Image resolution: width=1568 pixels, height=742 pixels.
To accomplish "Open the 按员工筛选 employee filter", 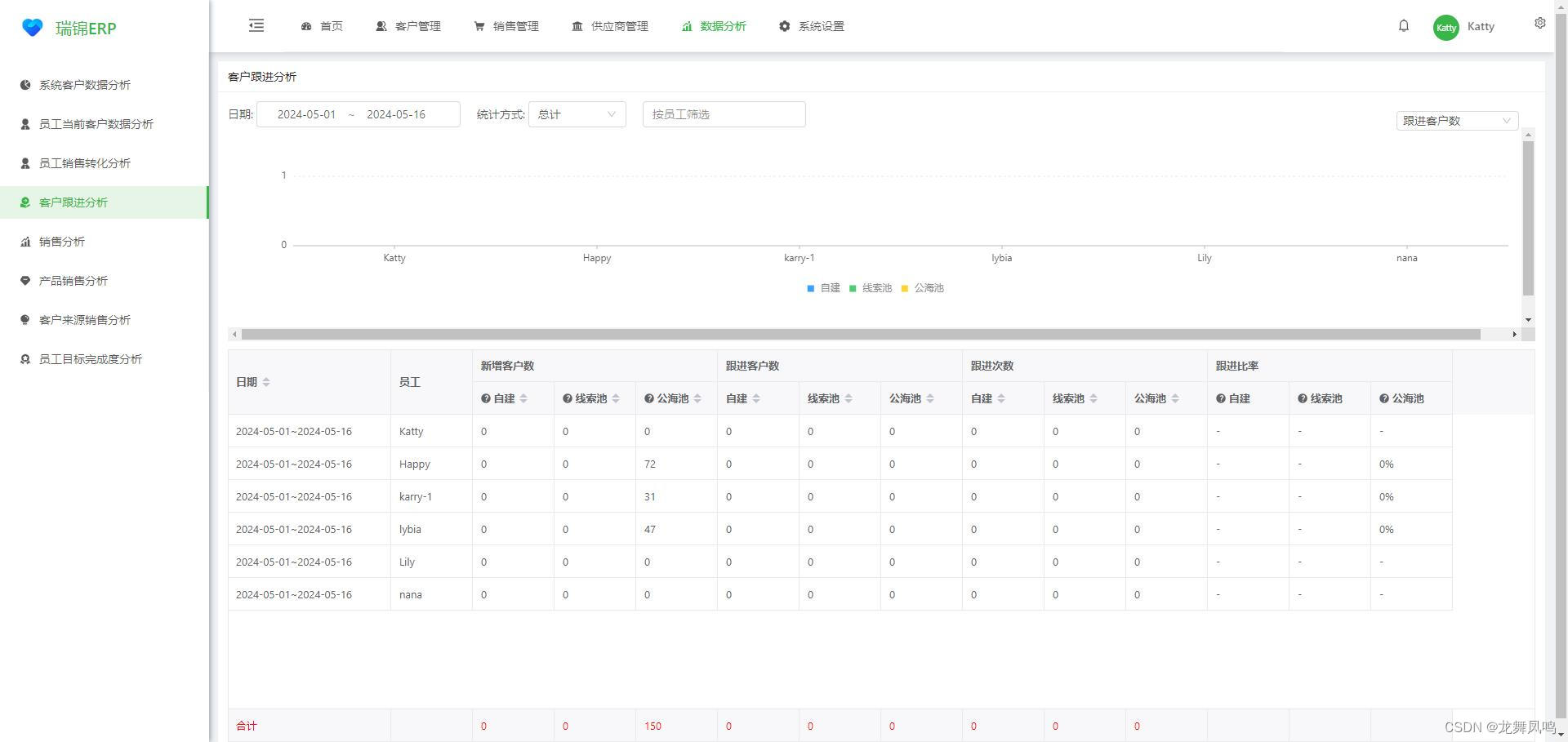I will click(724, 114).
